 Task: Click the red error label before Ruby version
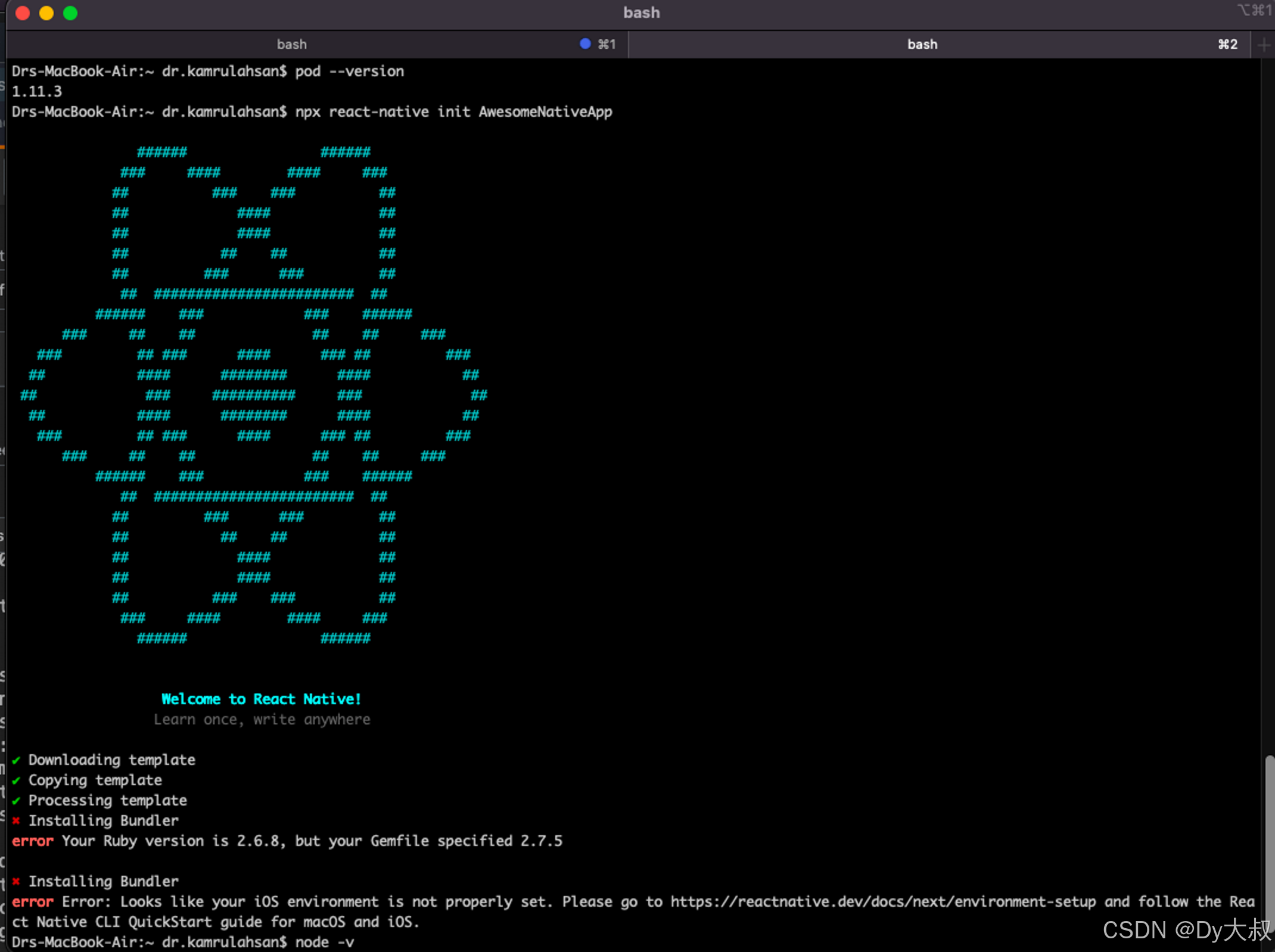point(32,841)
